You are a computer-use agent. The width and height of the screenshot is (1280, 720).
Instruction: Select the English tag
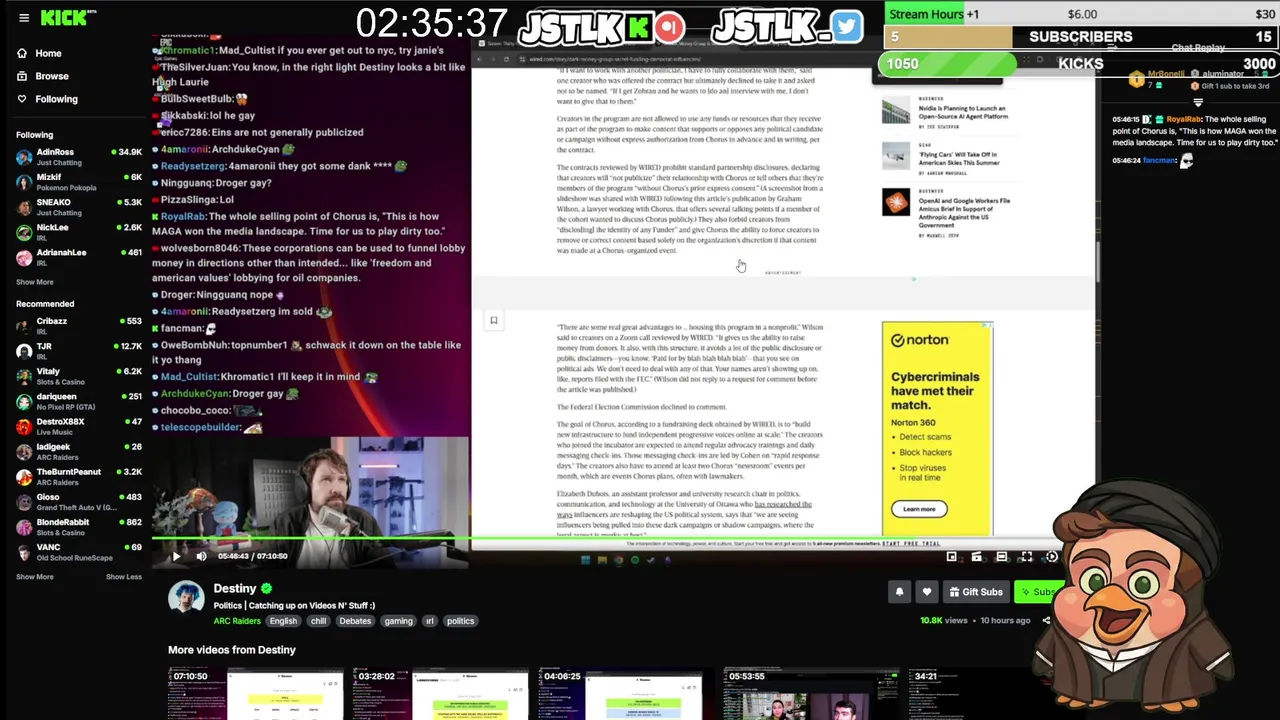pos(283,621)
